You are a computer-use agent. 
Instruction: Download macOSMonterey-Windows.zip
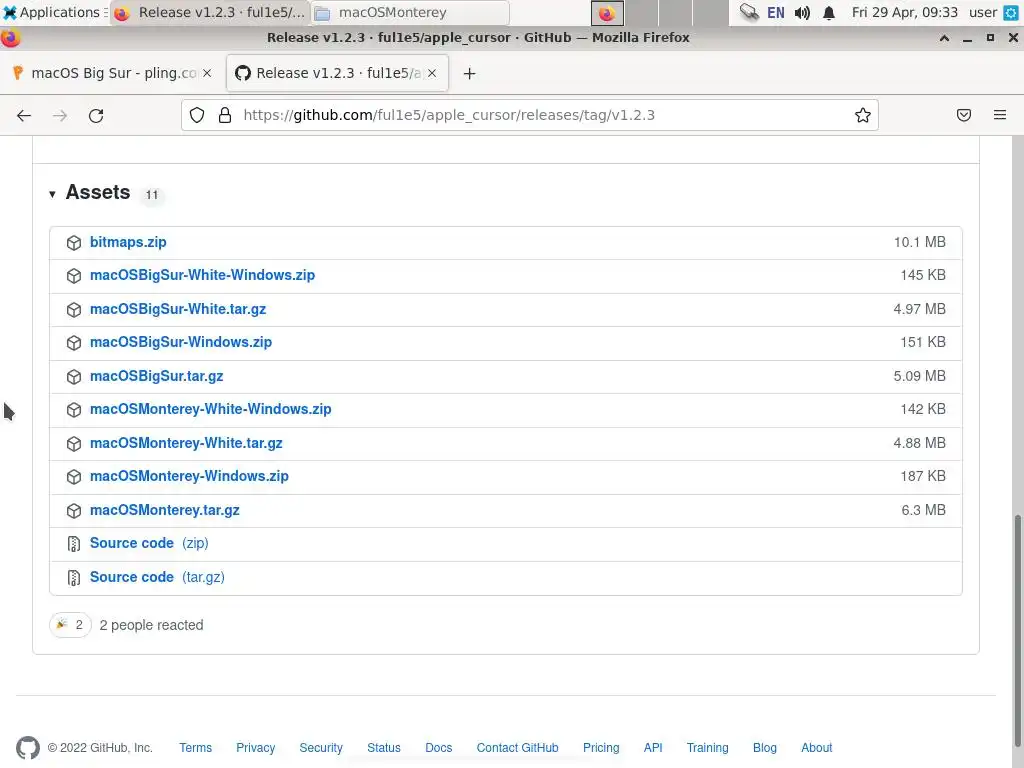pos(189,476)
